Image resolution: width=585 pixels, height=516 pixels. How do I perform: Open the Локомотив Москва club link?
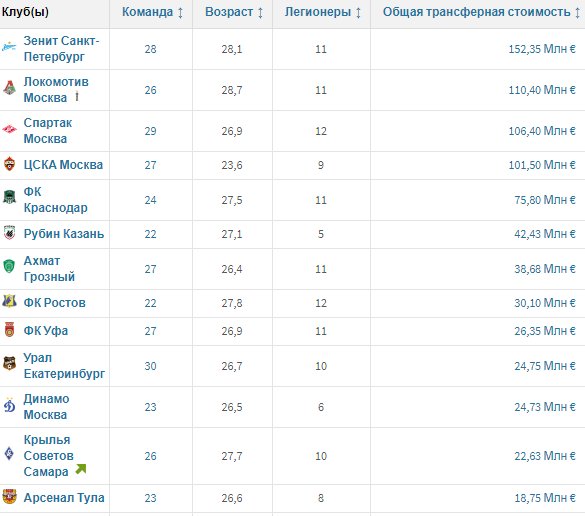click(x=56, y=90)
